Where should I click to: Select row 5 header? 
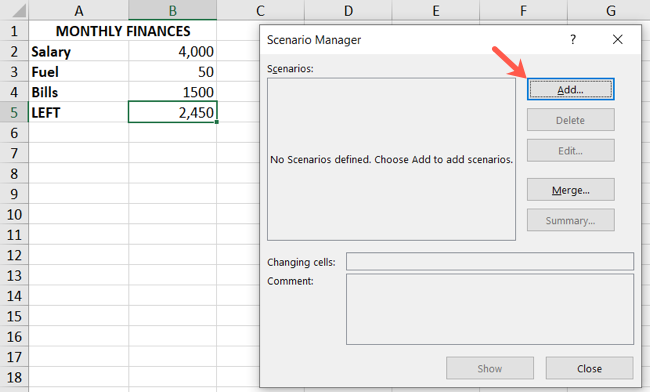coord(14,112)
